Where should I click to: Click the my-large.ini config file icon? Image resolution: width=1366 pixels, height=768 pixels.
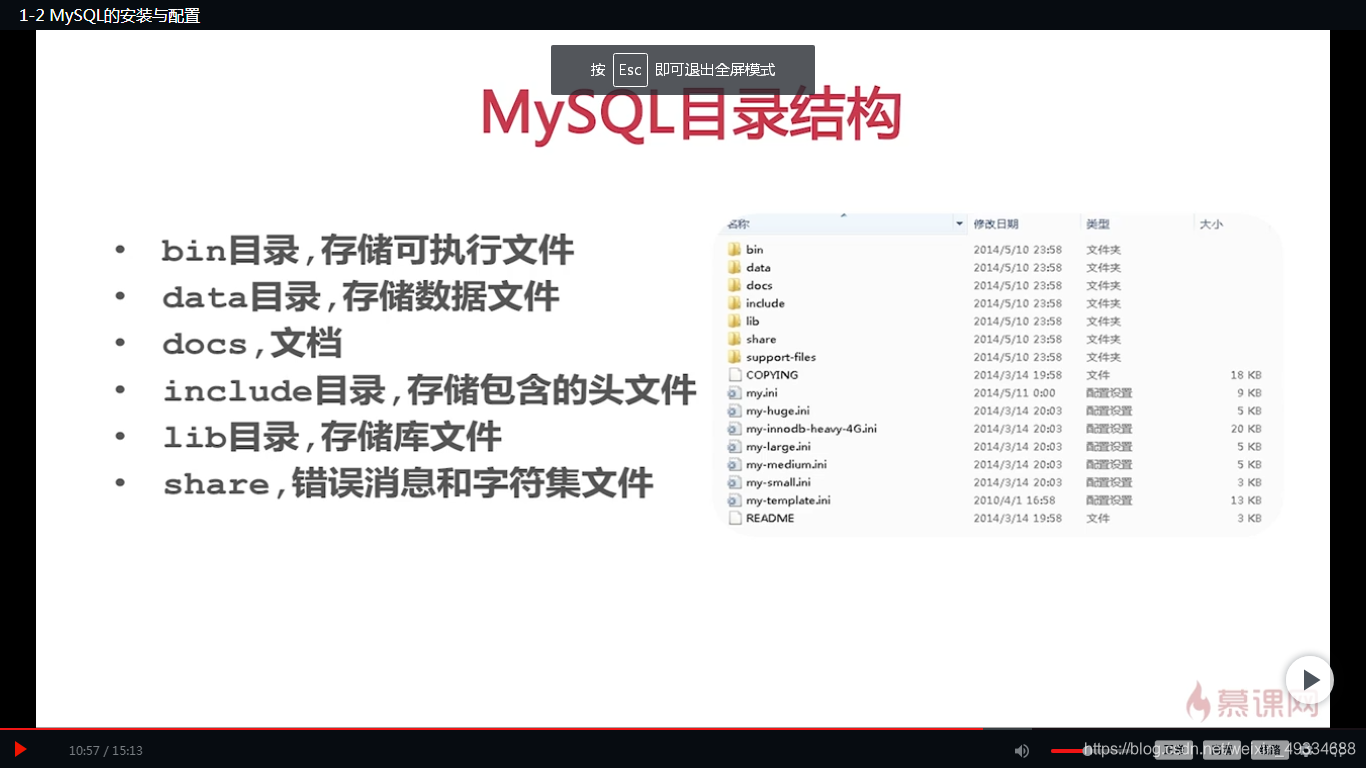pos(734,447)
